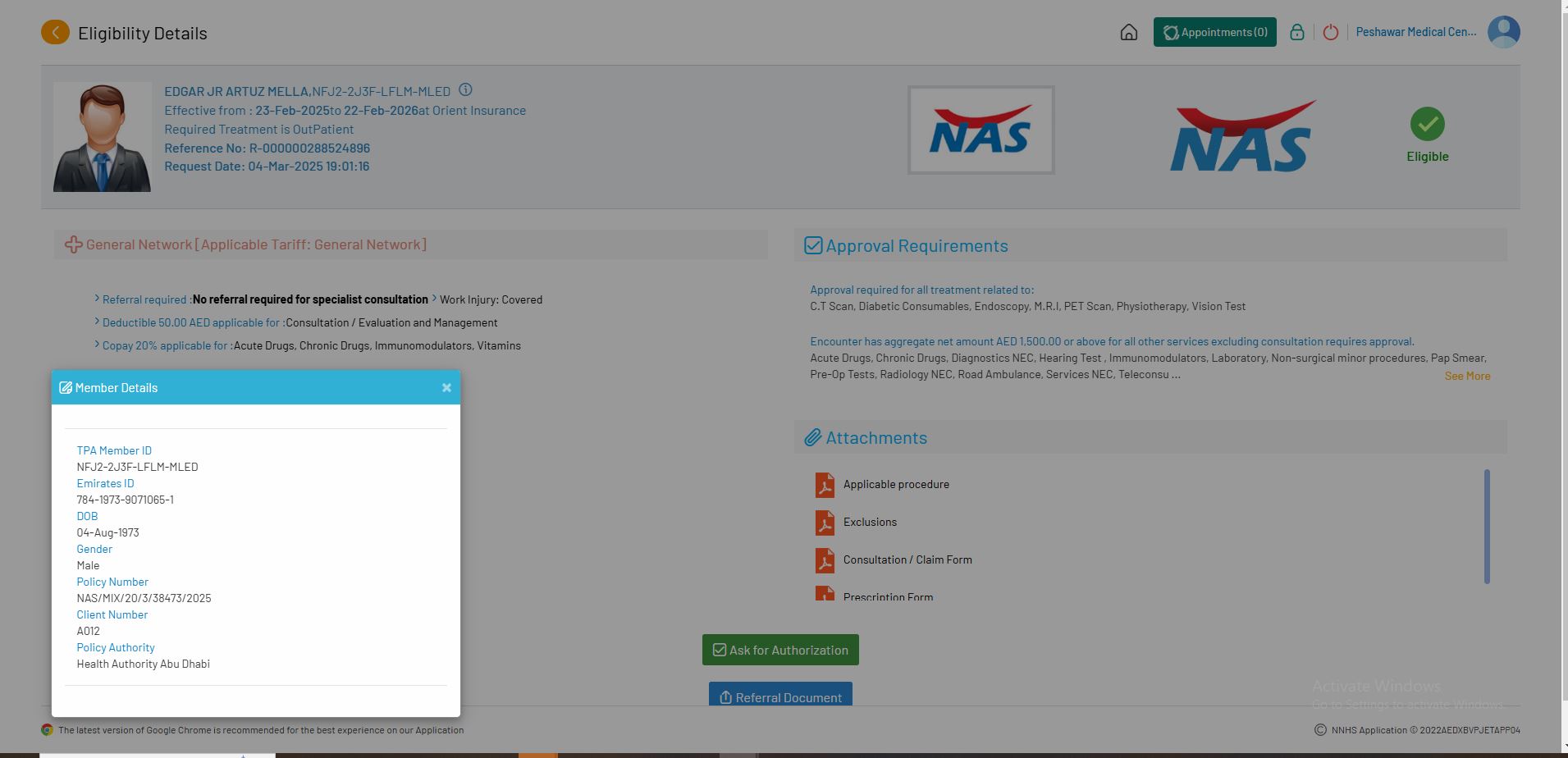Image resolution: width=1568 pixels, height=758 pixels.
Task: Click the NNHS Application copyright text
Action: point(1425,729)
